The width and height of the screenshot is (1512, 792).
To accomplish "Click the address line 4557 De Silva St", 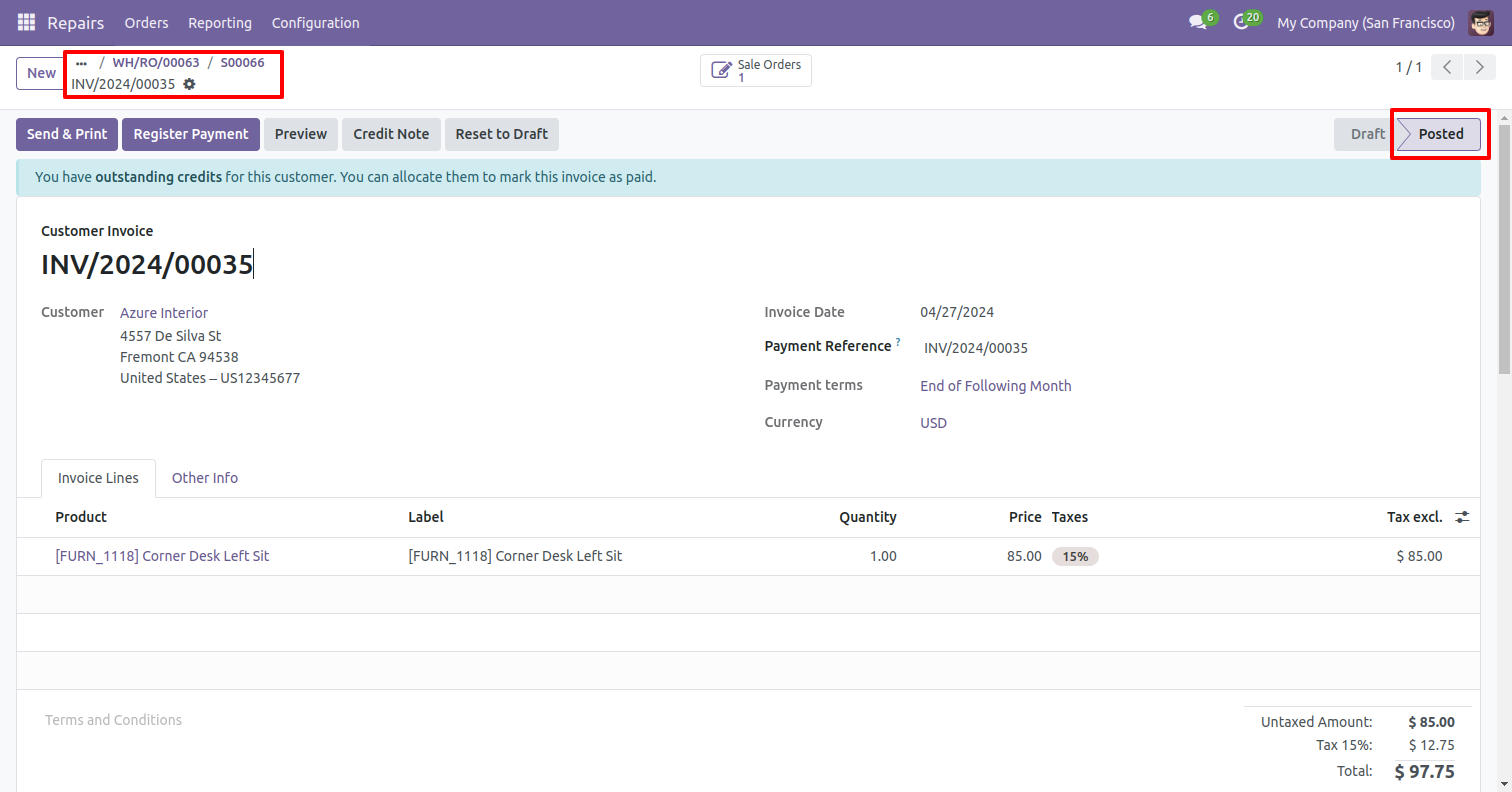I will 171,336.
